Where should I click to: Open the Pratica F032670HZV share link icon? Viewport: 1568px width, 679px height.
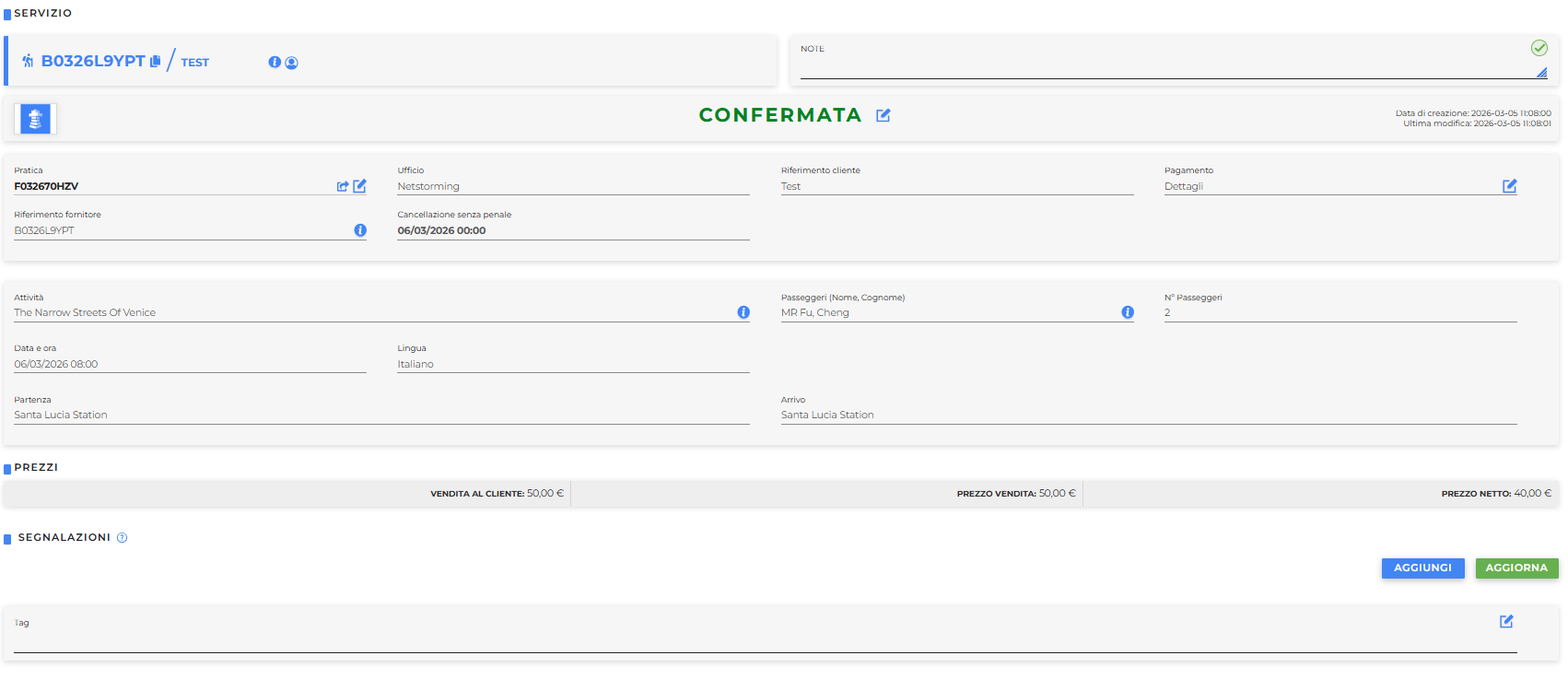tap(343, 186)
